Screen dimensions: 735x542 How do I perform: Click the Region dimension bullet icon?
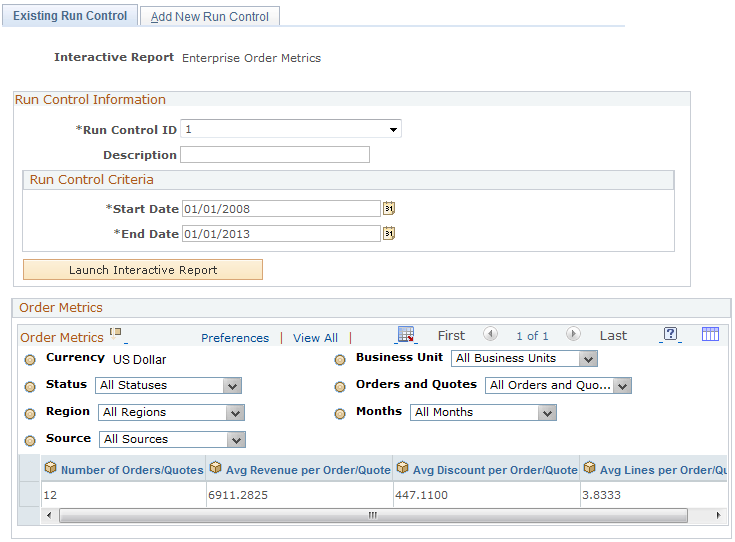point(30,414)
